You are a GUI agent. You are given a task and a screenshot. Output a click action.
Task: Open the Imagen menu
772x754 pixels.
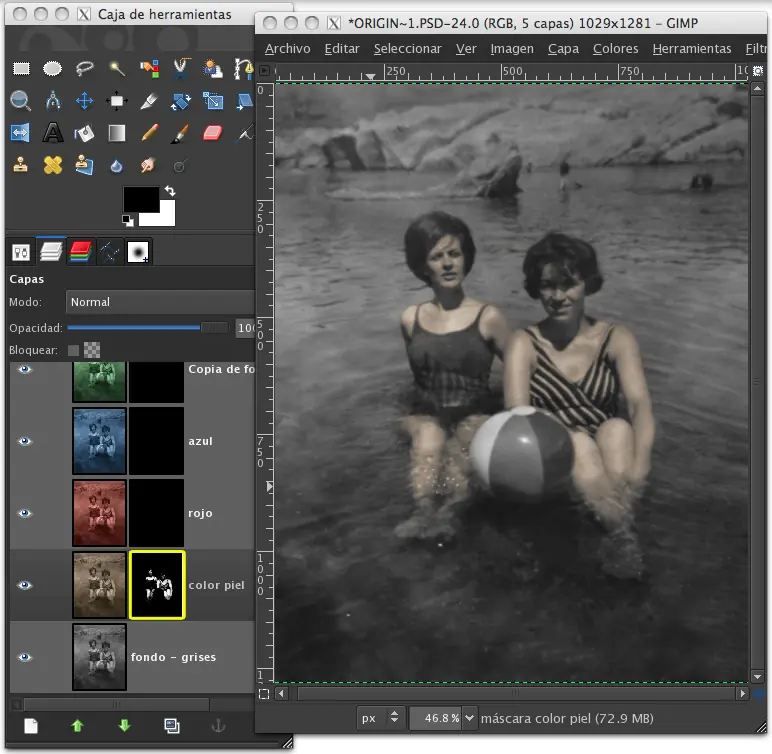coord(512,49)
